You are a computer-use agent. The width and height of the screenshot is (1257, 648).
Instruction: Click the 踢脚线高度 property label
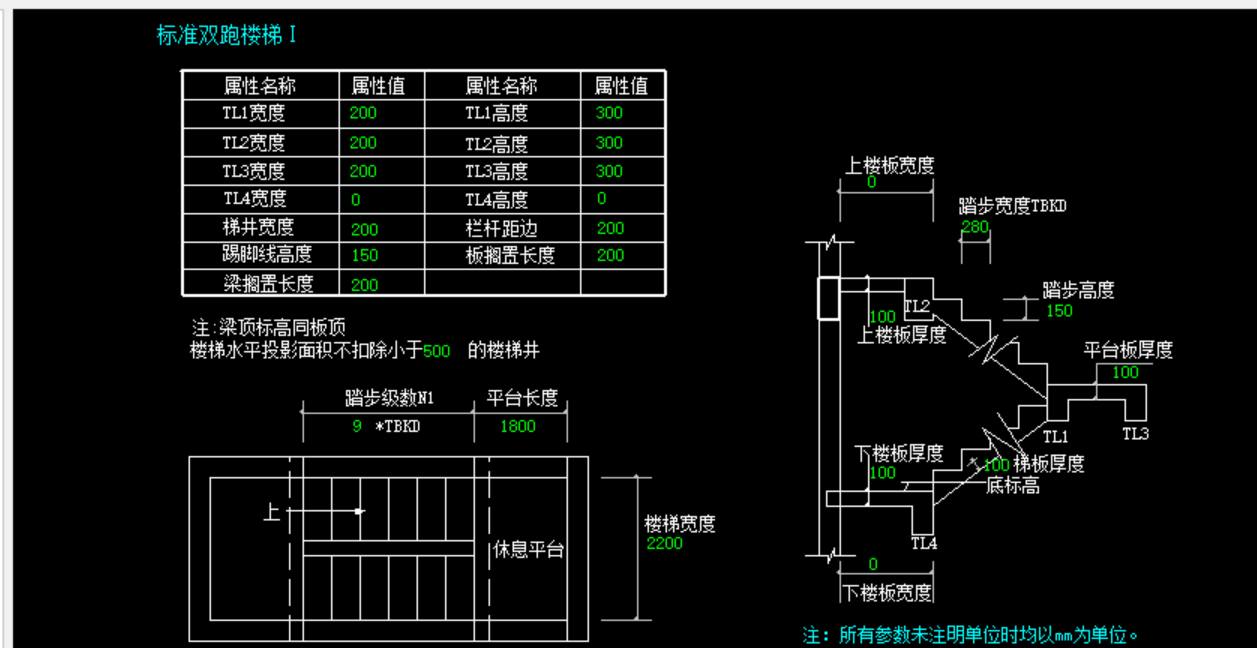267,255
